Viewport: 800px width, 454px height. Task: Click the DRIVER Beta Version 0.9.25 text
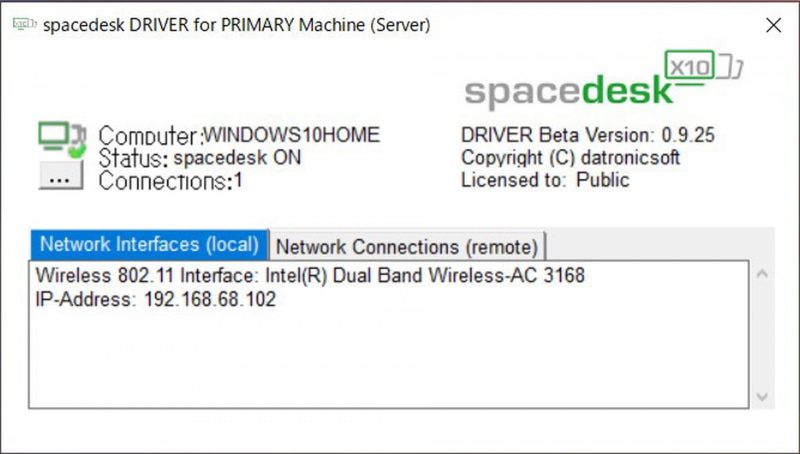[x=588, y=135]
